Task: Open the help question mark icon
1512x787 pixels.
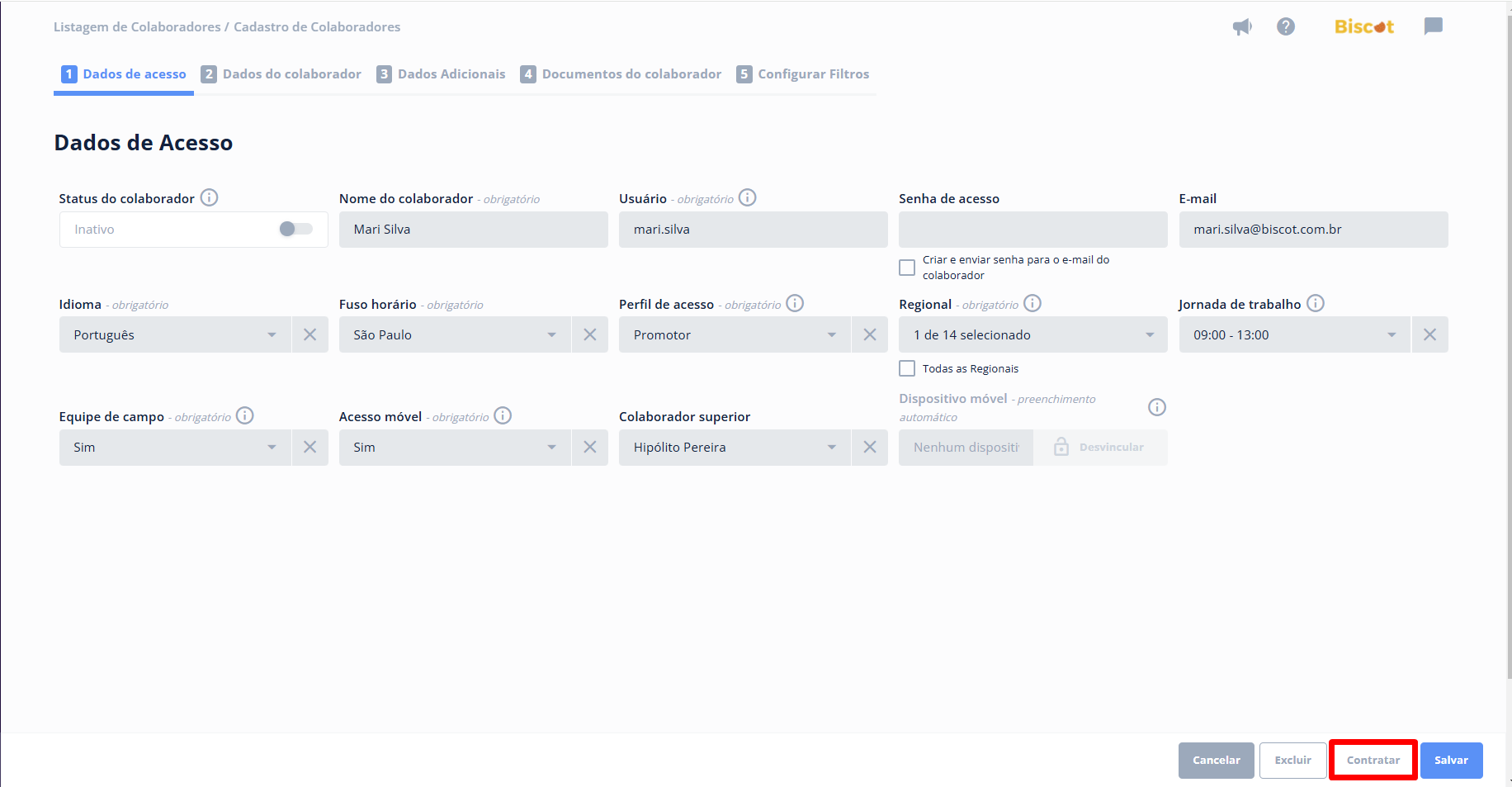Action: point(1285,27)
